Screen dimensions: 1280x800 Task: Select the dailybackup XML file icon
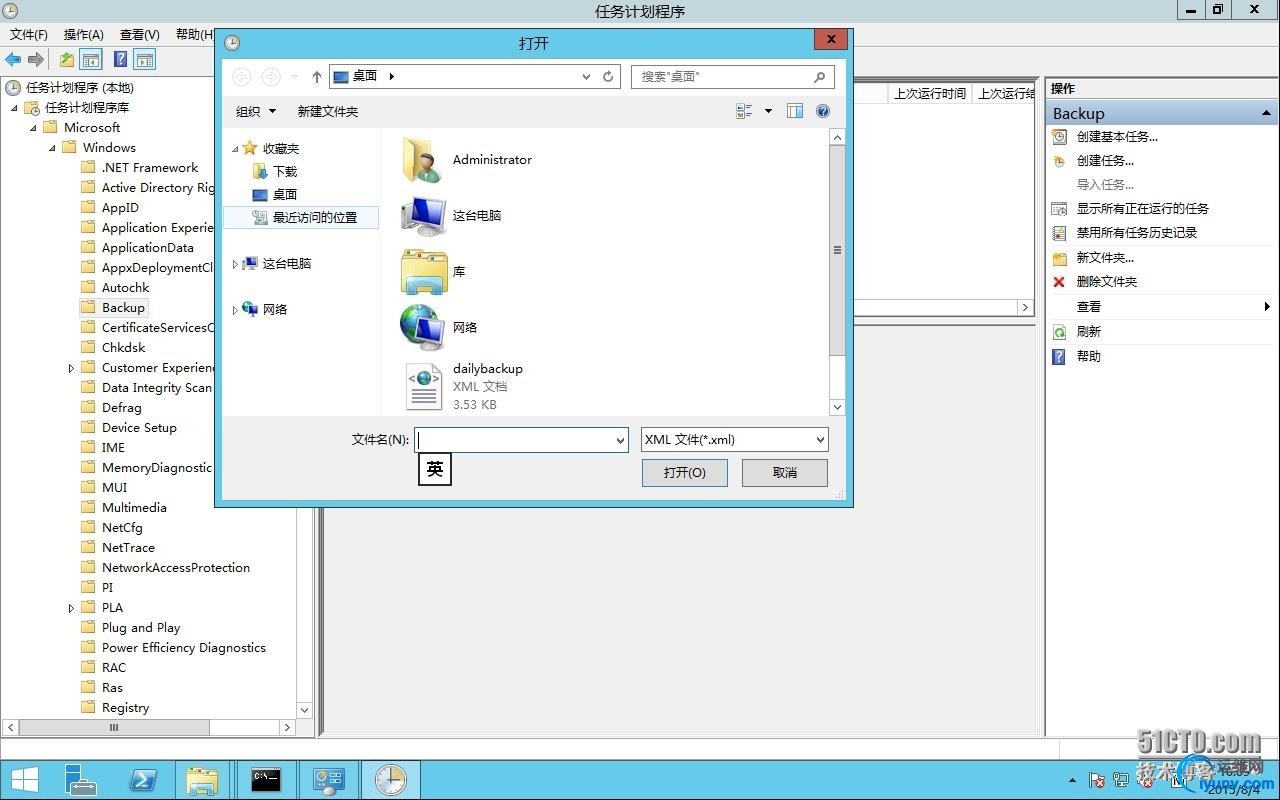[x=424, y=386]
